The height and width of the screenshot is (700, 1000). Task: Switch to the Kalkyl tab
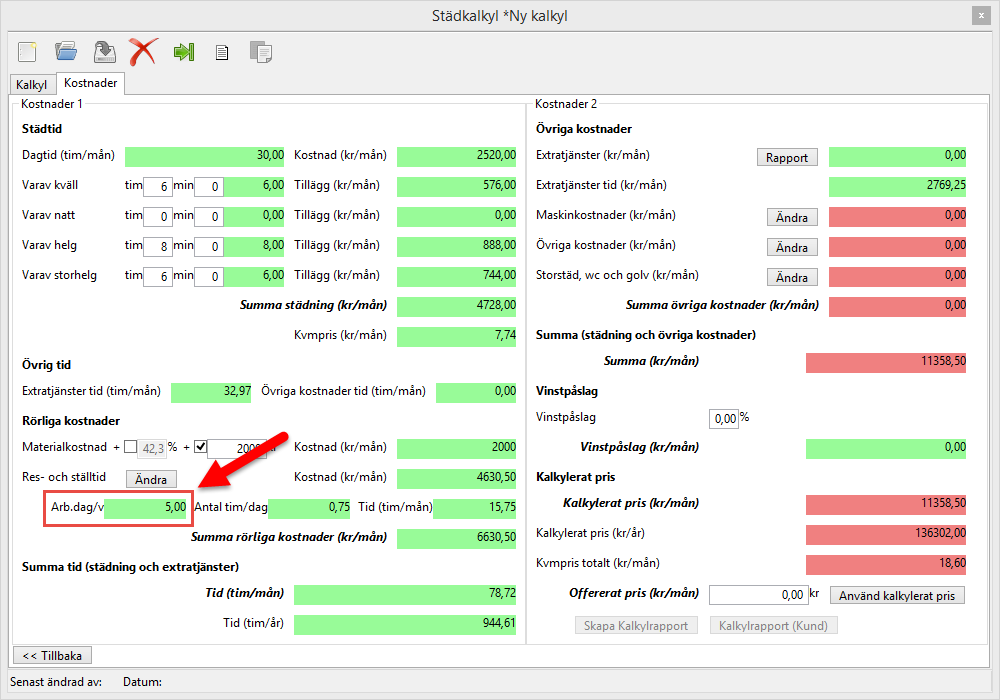[x=32, y=85]
